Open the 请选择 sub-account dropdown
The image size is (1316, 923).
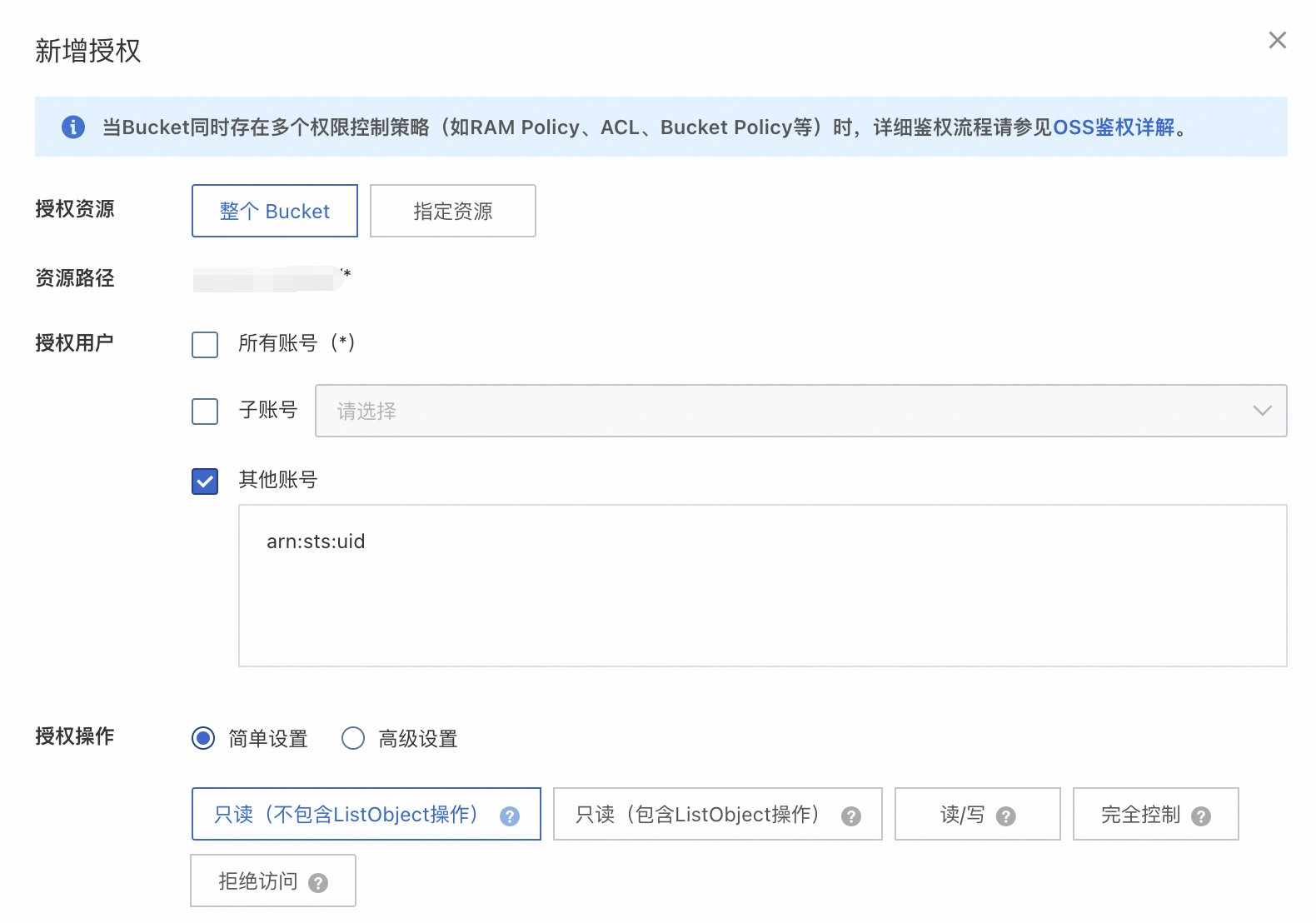click(800, 411)
